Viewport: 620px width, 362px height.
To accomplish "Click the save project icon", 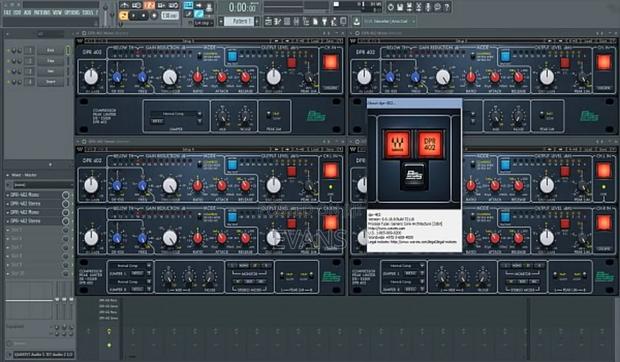I will 400,7.
